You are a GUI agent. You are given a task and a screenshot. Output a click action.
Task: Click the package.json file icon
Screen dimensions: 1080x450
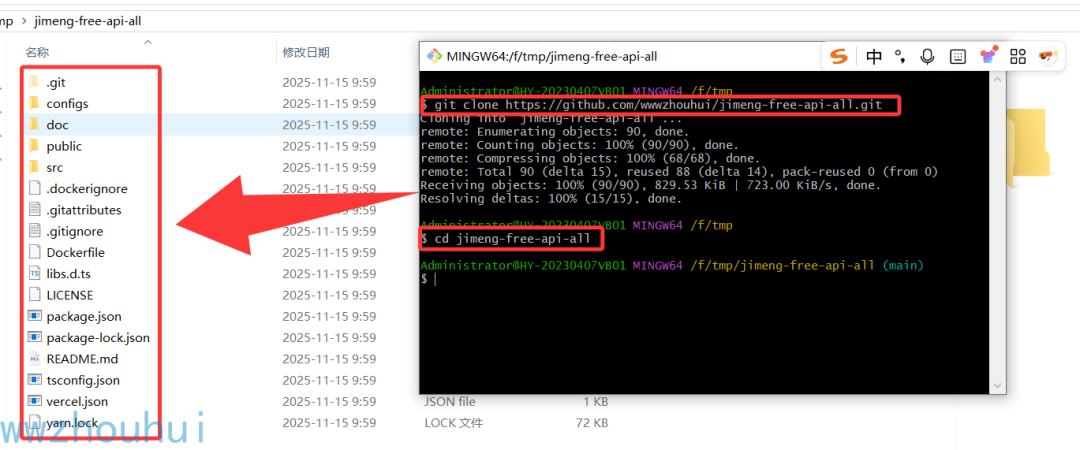(x=34, y=316)
